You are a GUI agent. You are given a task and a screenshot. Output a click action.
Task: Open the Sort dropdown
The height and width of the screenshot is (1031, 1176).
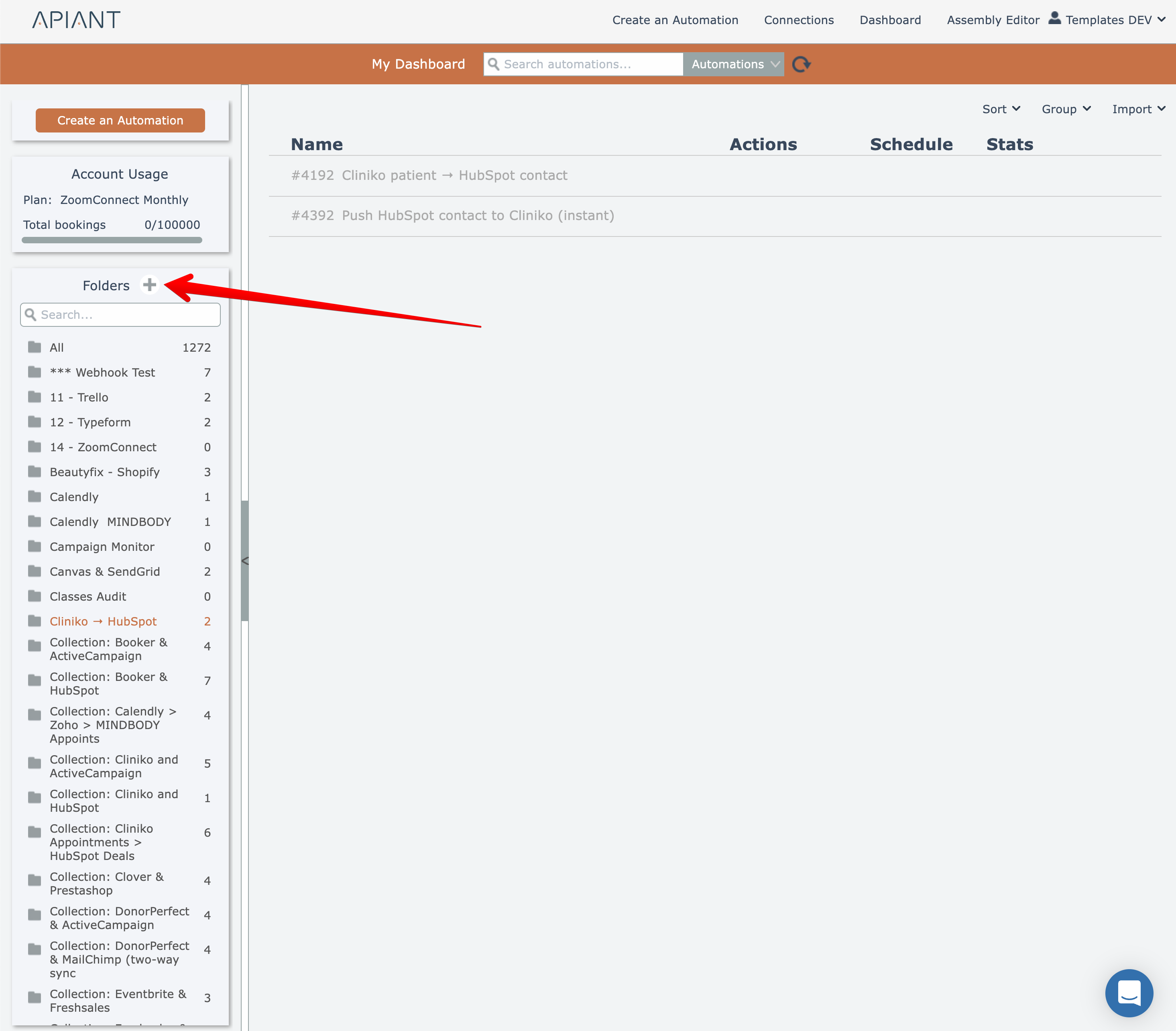(x=1001, y=109)
